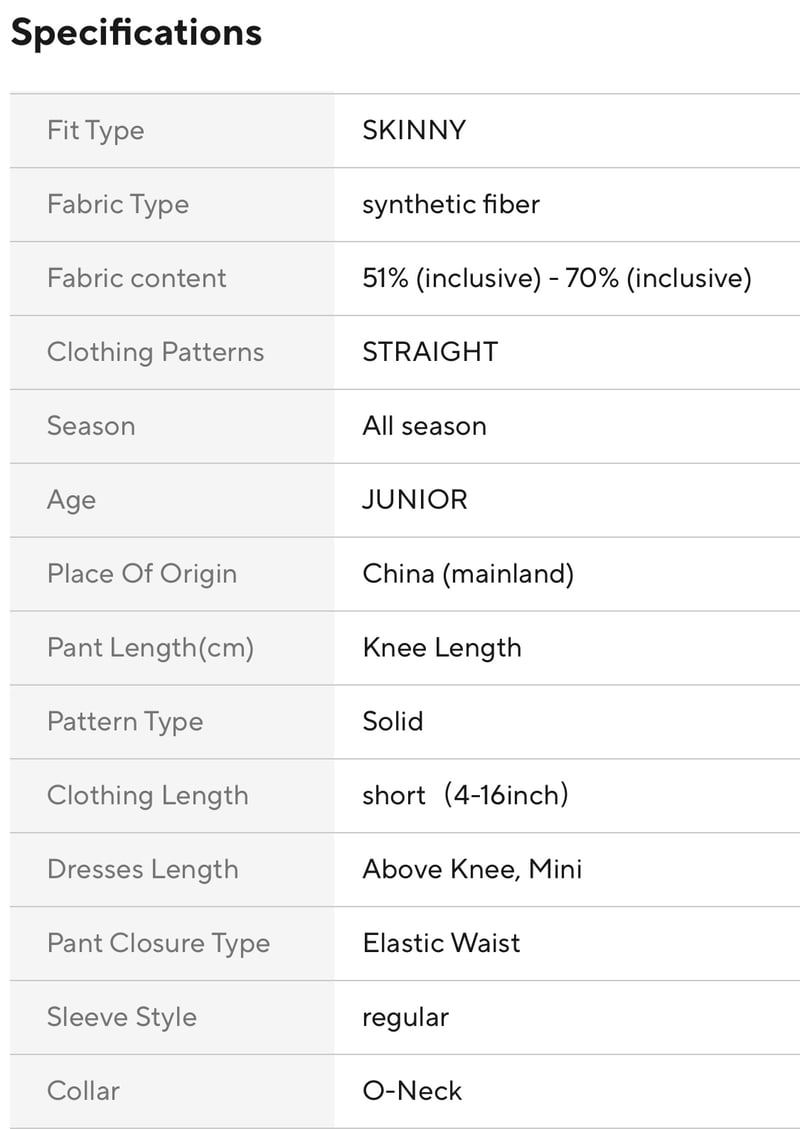This screenshot has width=800, height=1129.
Task: Select the China (mainland) origin value
Action: coord(468,575)
